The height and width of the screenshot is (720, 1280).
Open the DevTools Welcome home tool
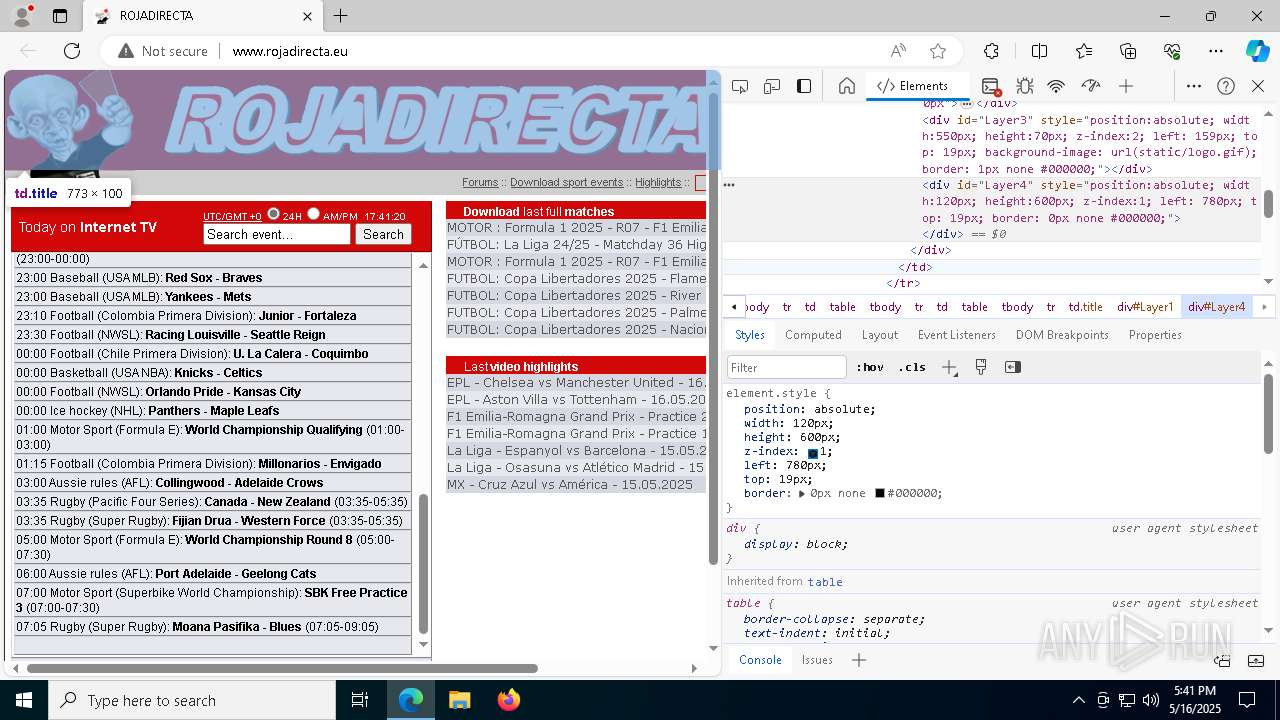coord(847,86)
